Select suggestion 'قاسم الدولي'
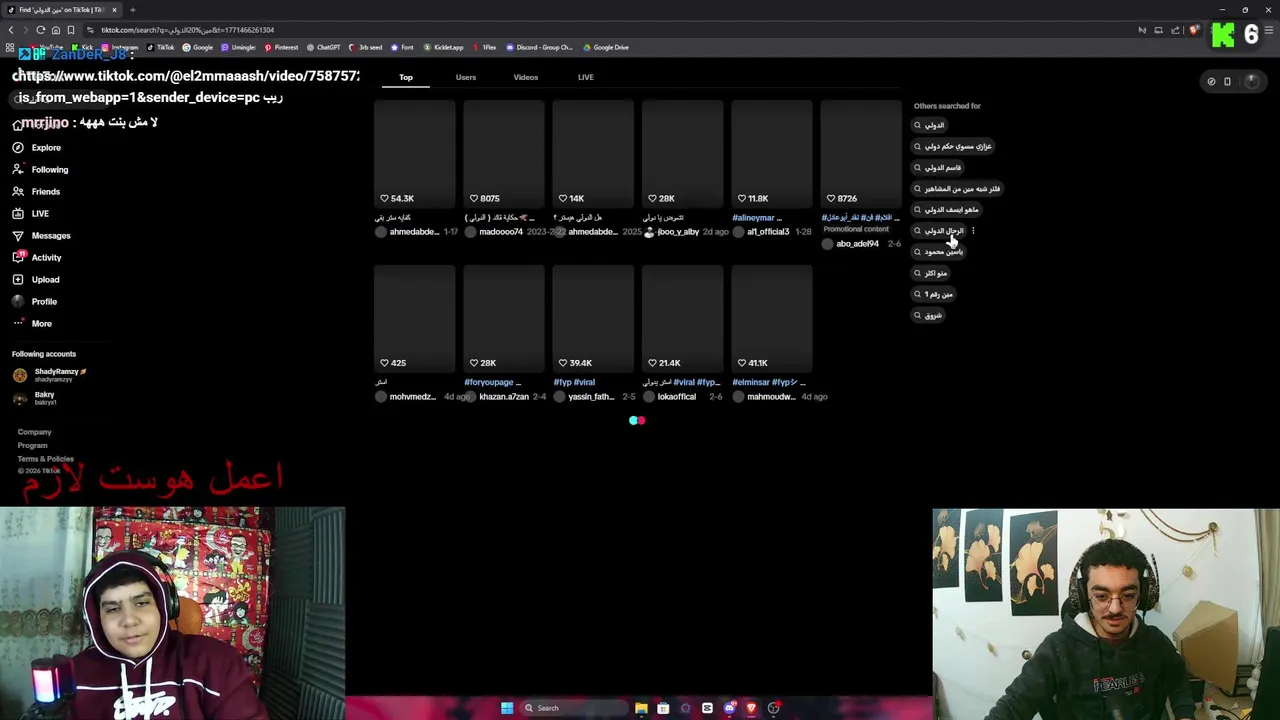Viewport: 1280px width, 720px height. pyautogui.click(x=937, y=168)
